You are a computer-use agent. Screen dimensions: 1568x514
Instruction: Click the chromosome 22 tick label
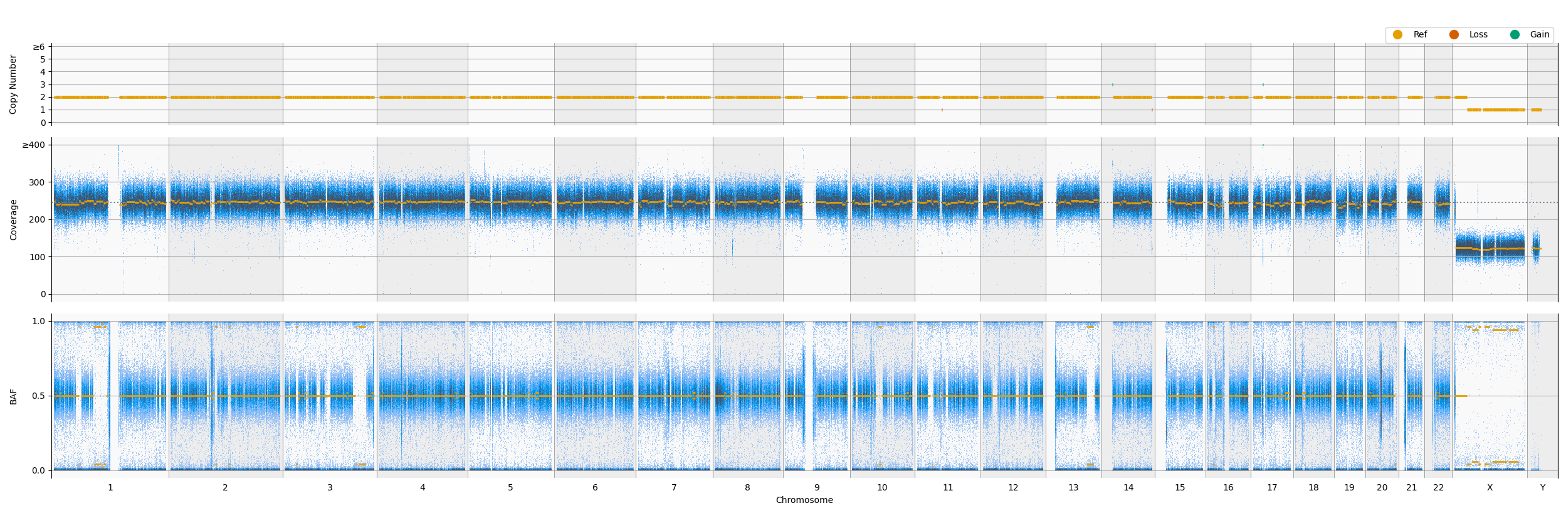coord(1438,488)
